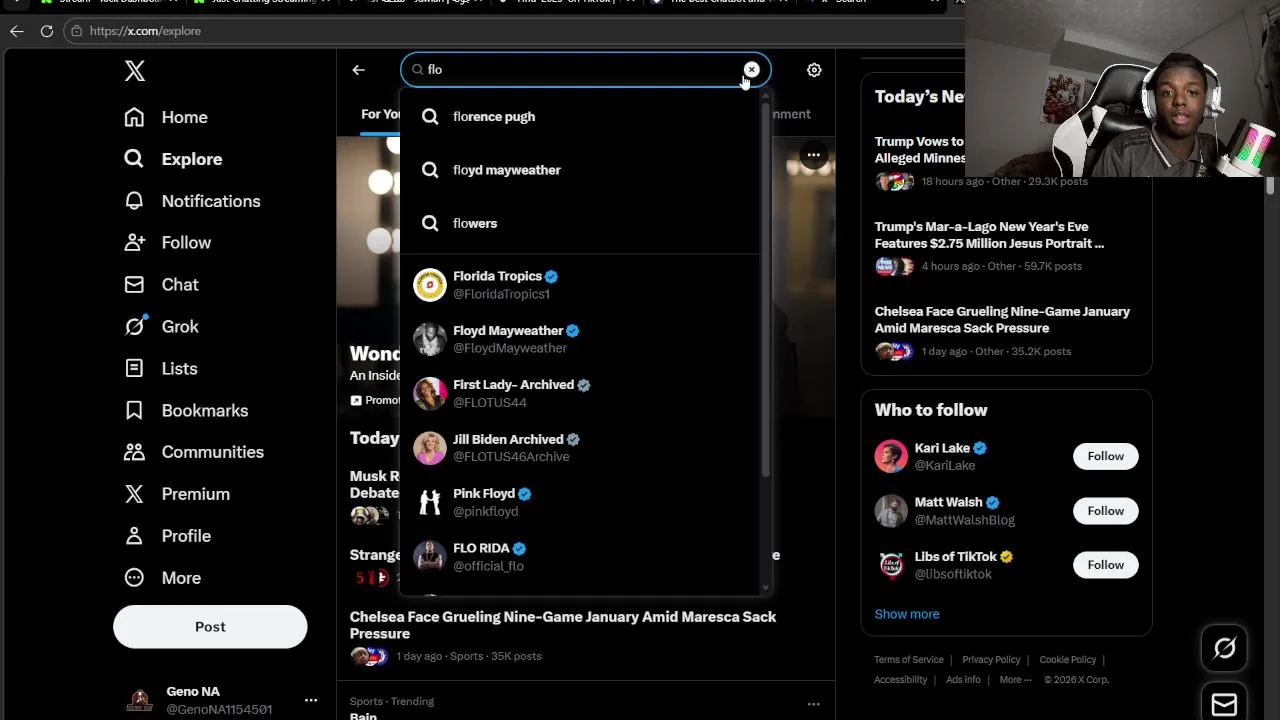The width and height of the screenshot is (1280, 720).
Task: Follow Libs of TikTok
Action: (1105, 565)
